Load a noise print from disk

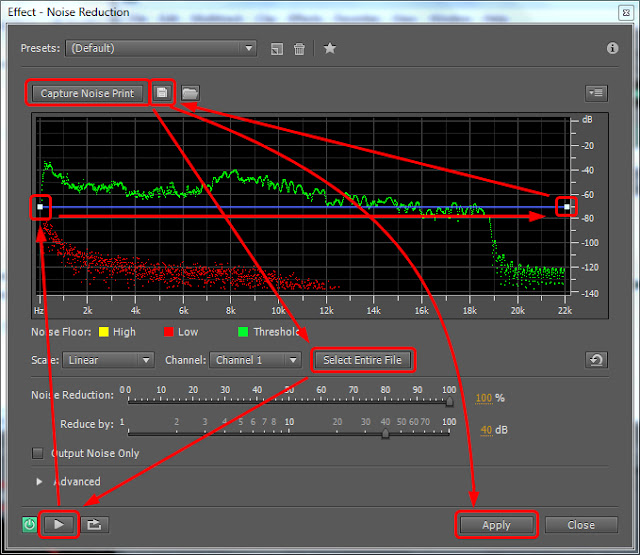pyautogui.click(x=190, y=93)
